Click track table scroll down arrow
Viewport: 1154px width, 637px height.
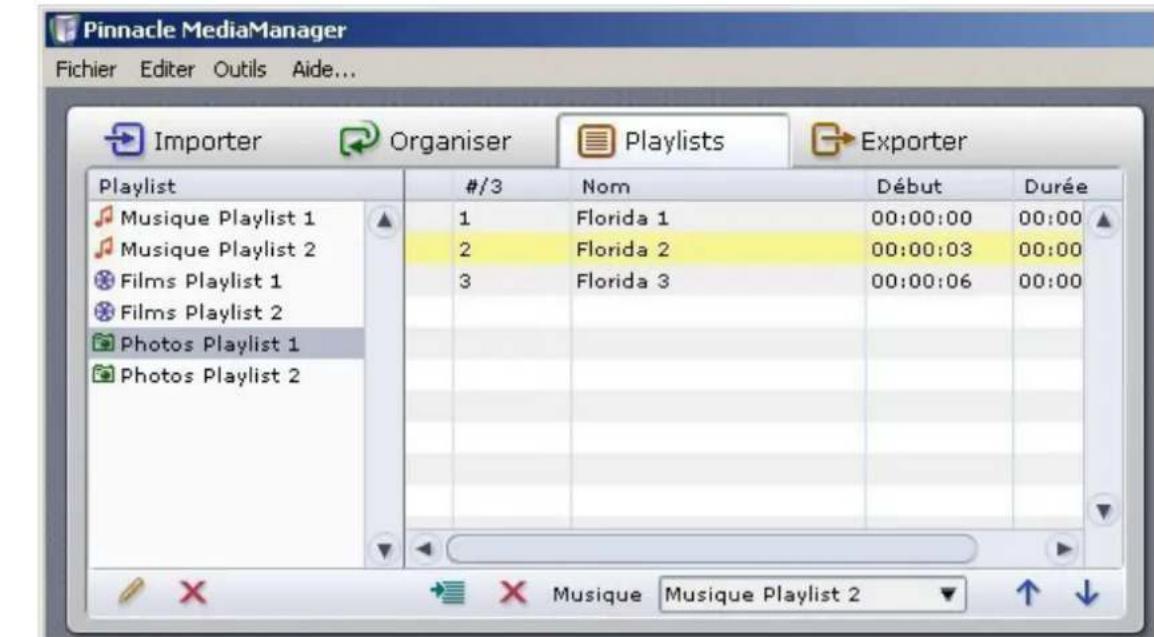point(1103,510)
